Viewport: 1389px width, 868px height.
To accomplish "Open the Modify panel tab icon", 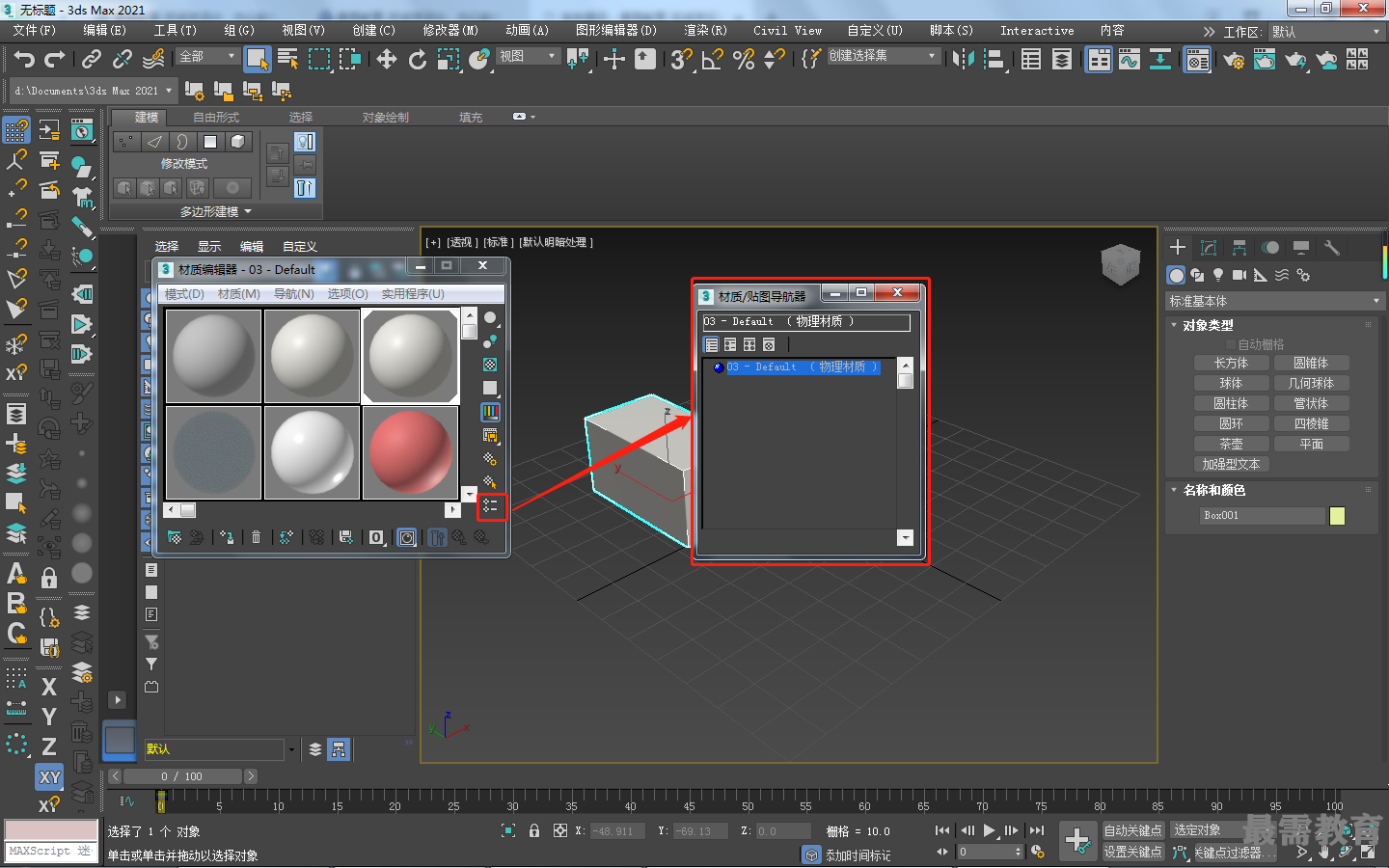I will tap(1209, 248).
